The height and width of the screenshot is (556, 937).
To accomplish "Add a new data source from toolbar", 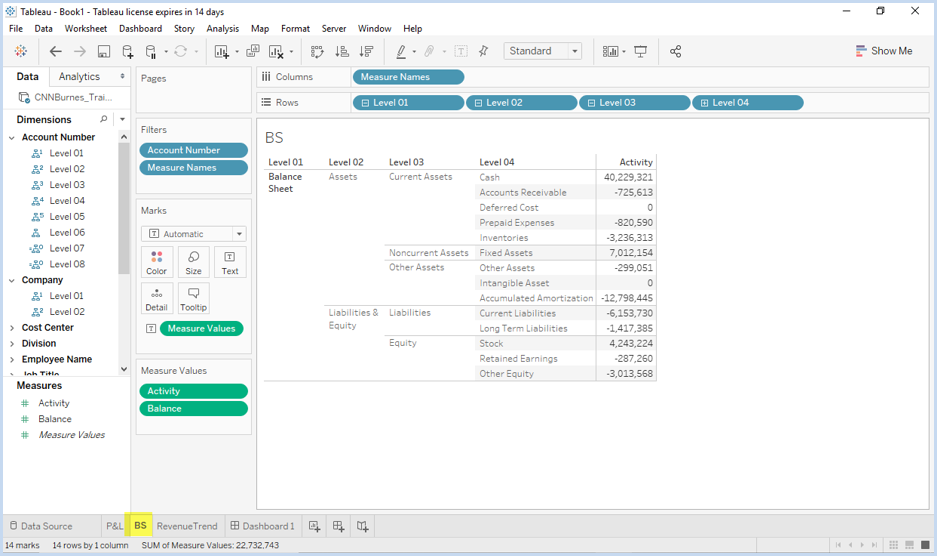I will point(127,51).
